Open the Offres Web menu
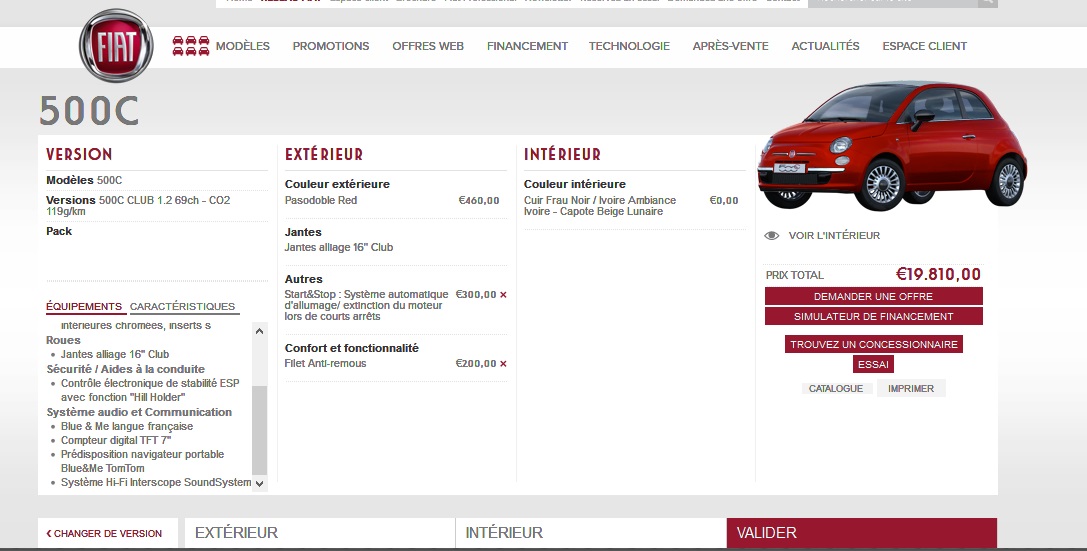 [428, 46]
